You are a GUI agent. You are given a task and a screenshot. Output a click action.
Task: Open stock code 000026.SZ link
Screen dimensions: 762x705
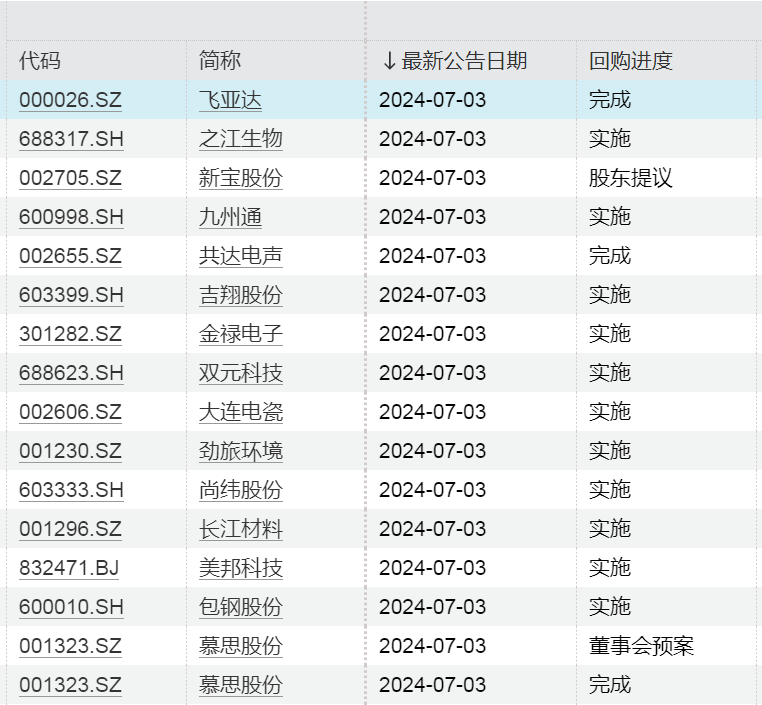pos(70,100)
